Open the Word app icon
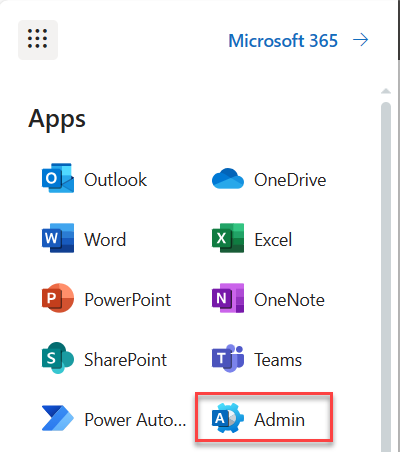The image size is (400, 452). (58, 238)
